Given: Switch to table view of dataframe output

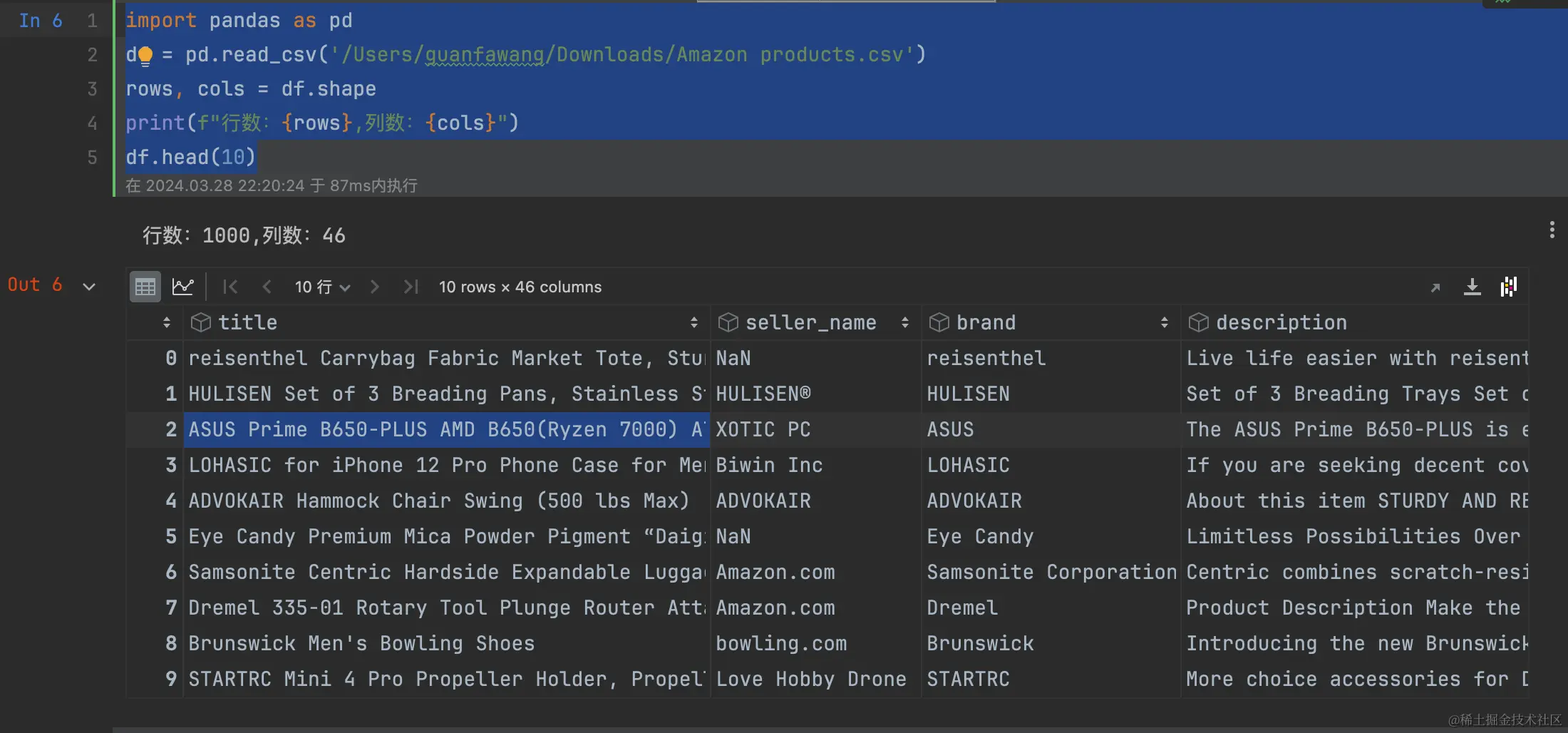Looking at the screenshot, I should [145, 287].
